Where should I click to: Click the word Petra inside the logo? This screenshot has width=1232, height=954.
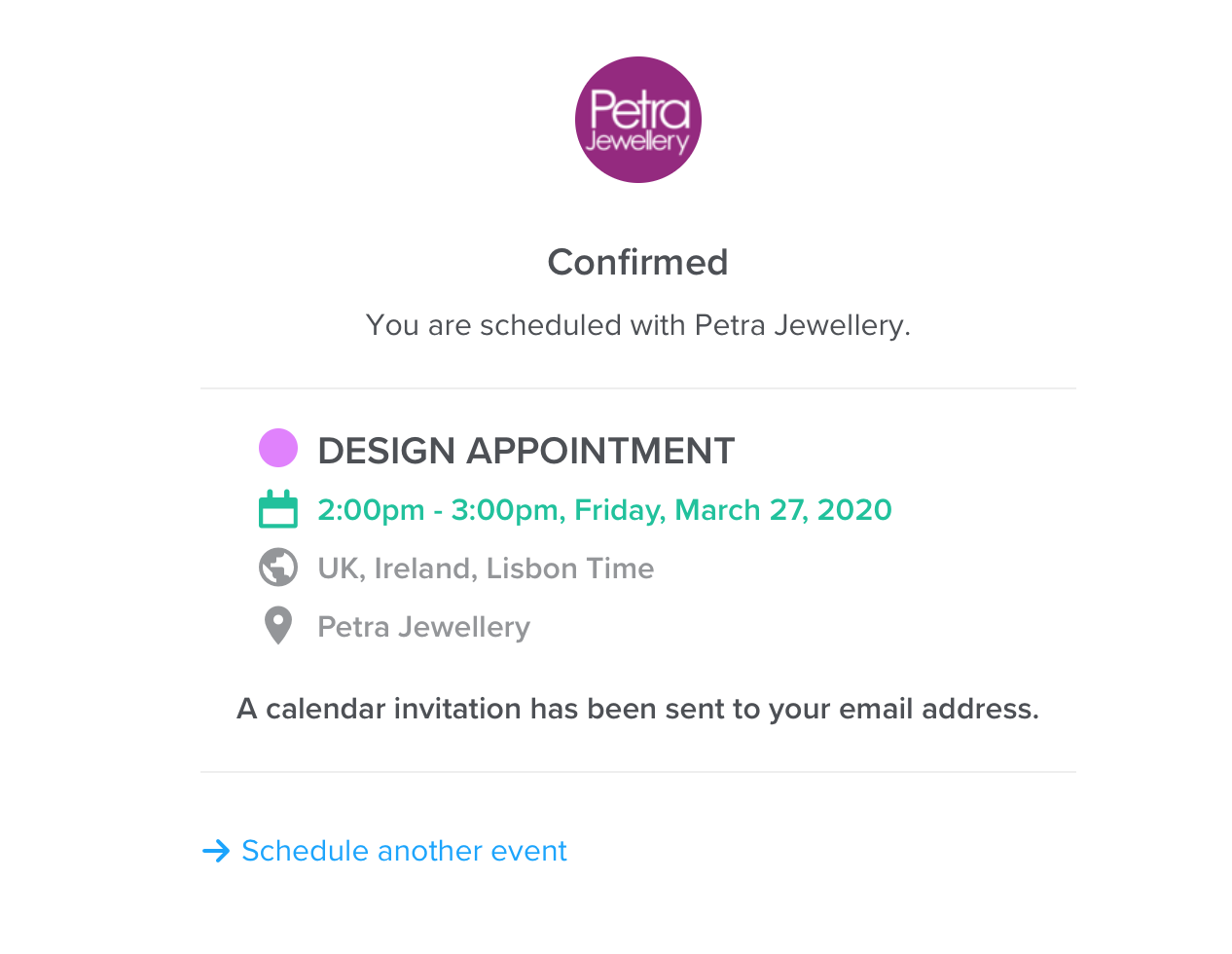point(639,109)
